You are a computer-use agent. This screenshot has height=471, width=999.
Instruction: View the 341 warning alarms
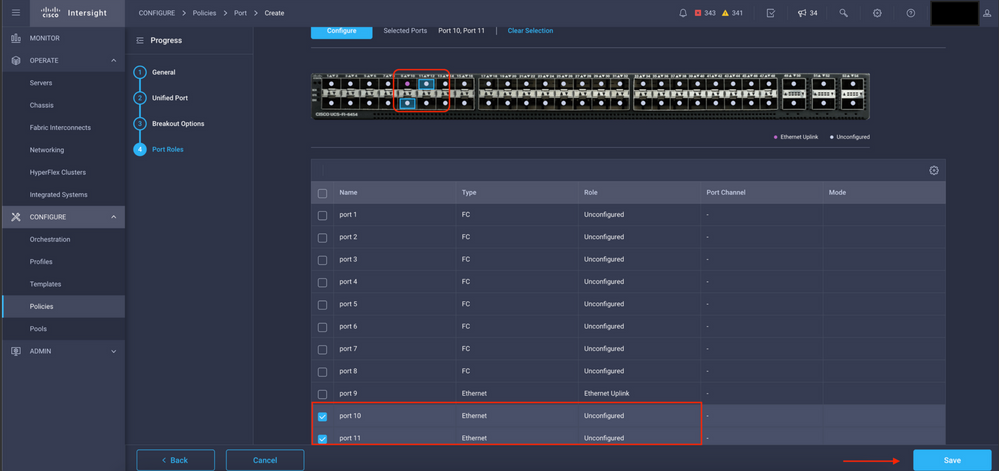click(732, 13)
